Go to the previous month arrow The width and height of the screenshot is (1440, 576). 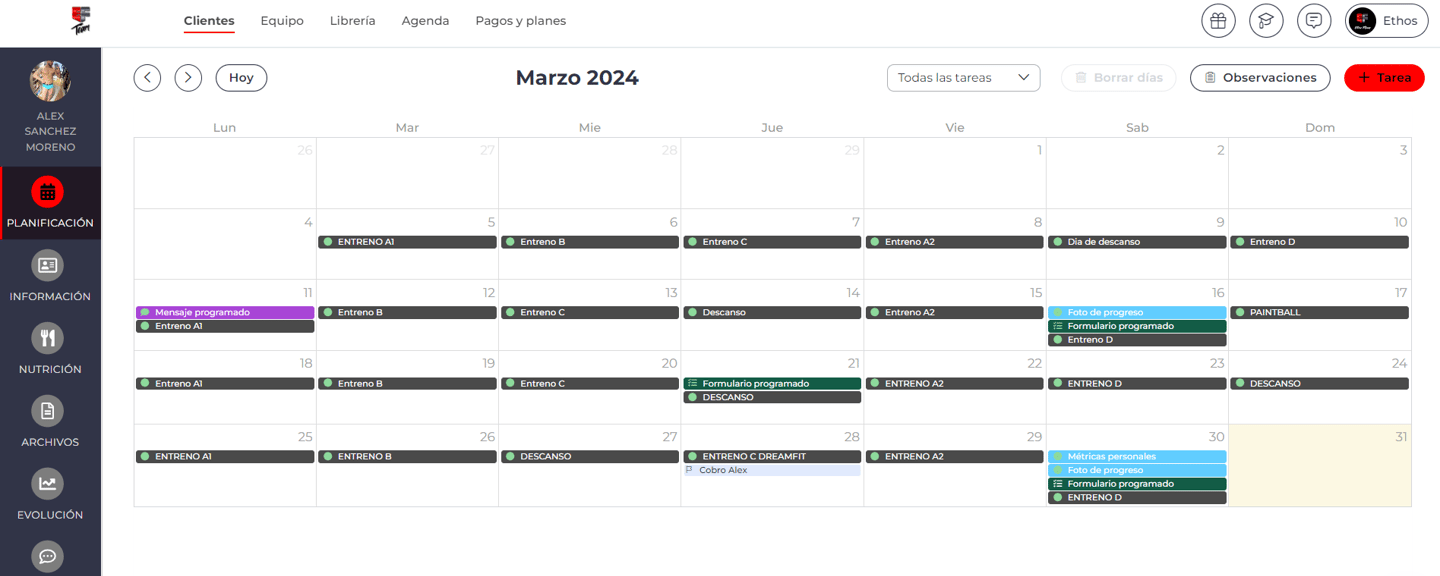coord(147,77)
